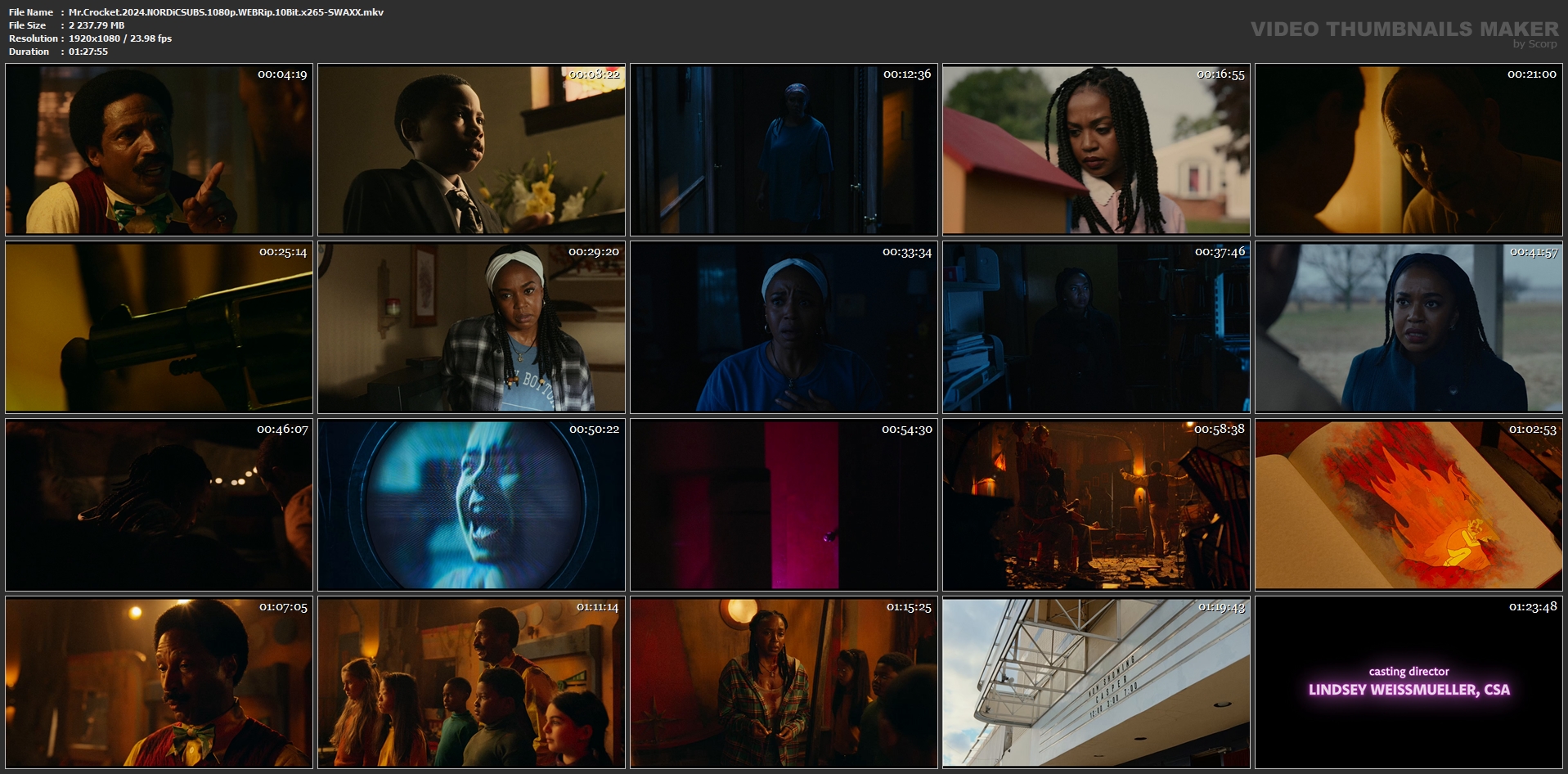The image size is (1568, 774).
Task: Choose the blue TV screen frame at 00:50:22
Action: click(x=471, y=505)
